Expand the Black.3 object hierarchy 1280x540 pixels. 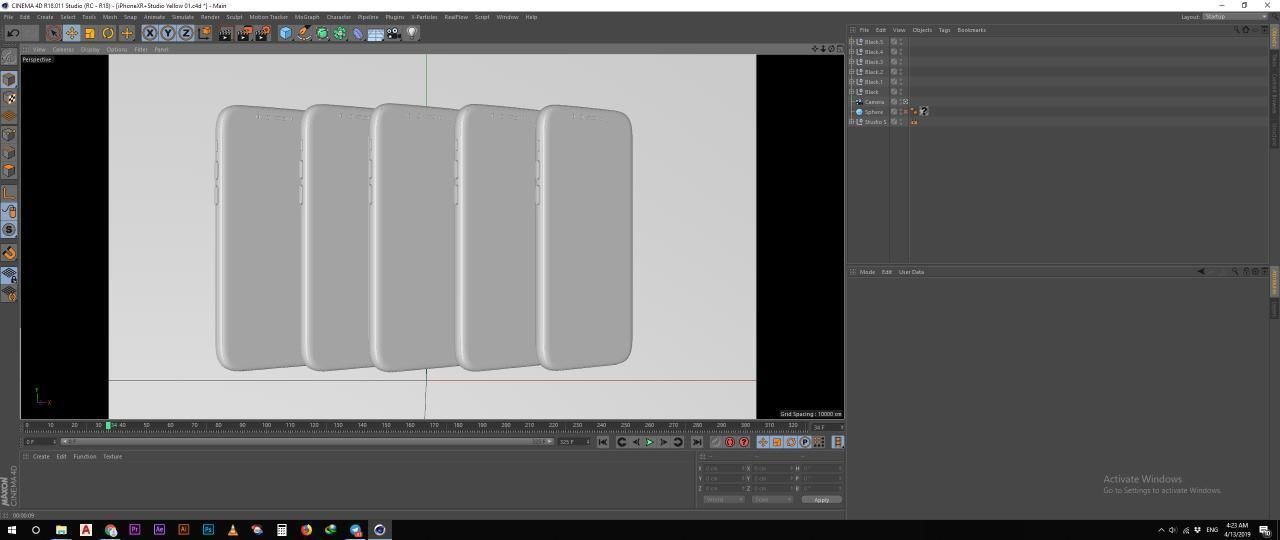(x=852, y=62)
